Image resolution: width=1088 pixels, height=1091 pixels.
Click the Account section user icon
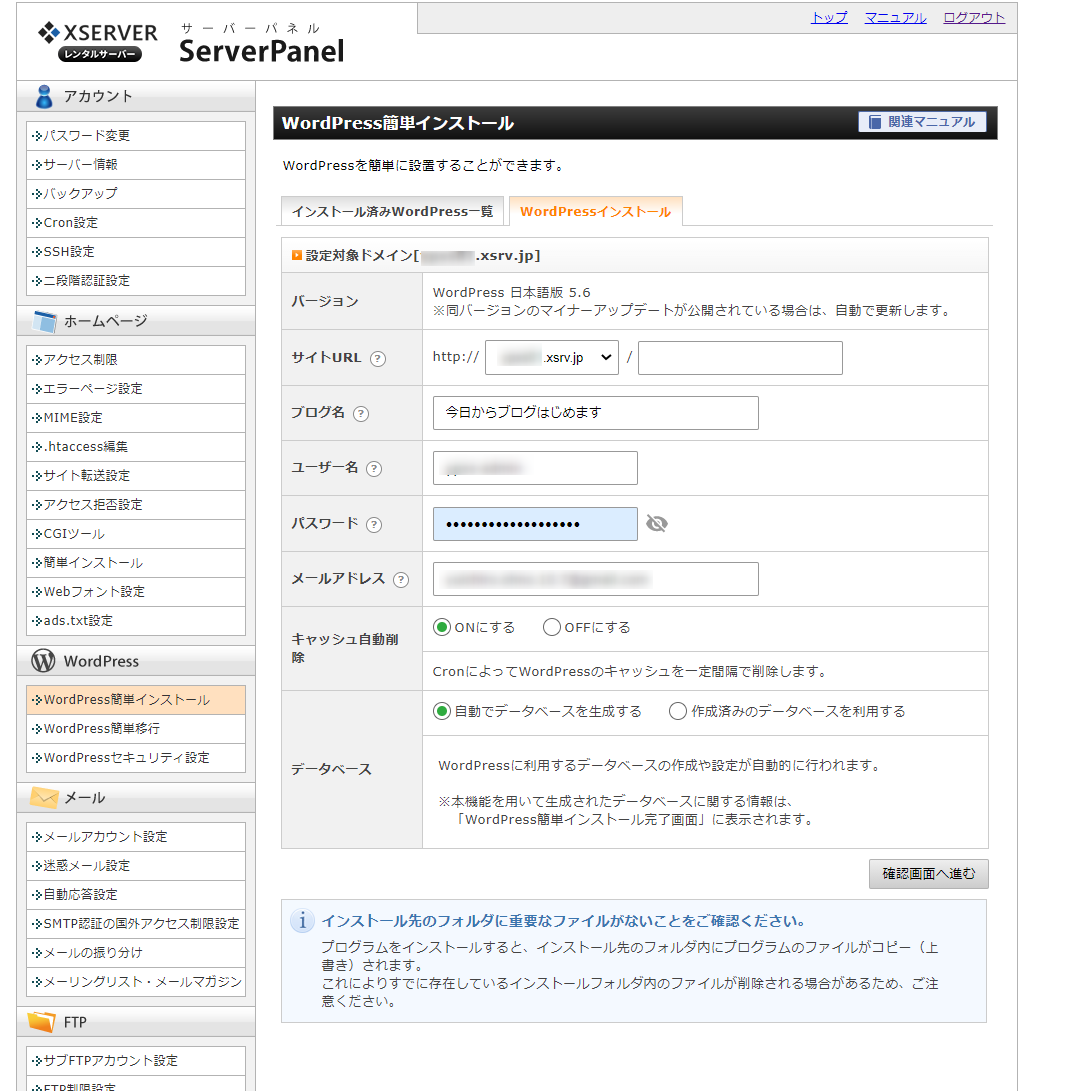[x=44, y=97]
